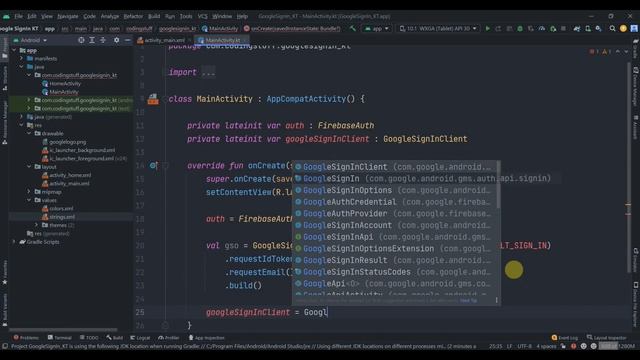Viewport: 640px width, 360px height.
Task: Click the override gutter icon on line 14
Action: coord(153,165)
